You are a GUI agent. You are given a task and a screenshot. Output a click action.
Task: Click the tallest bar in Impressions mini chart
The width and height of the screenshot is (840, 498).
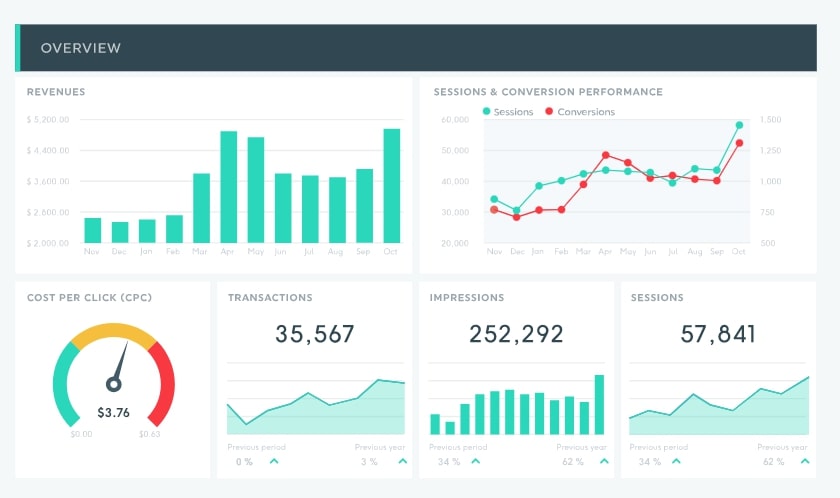pyautogui.click(x=599, y=404)
